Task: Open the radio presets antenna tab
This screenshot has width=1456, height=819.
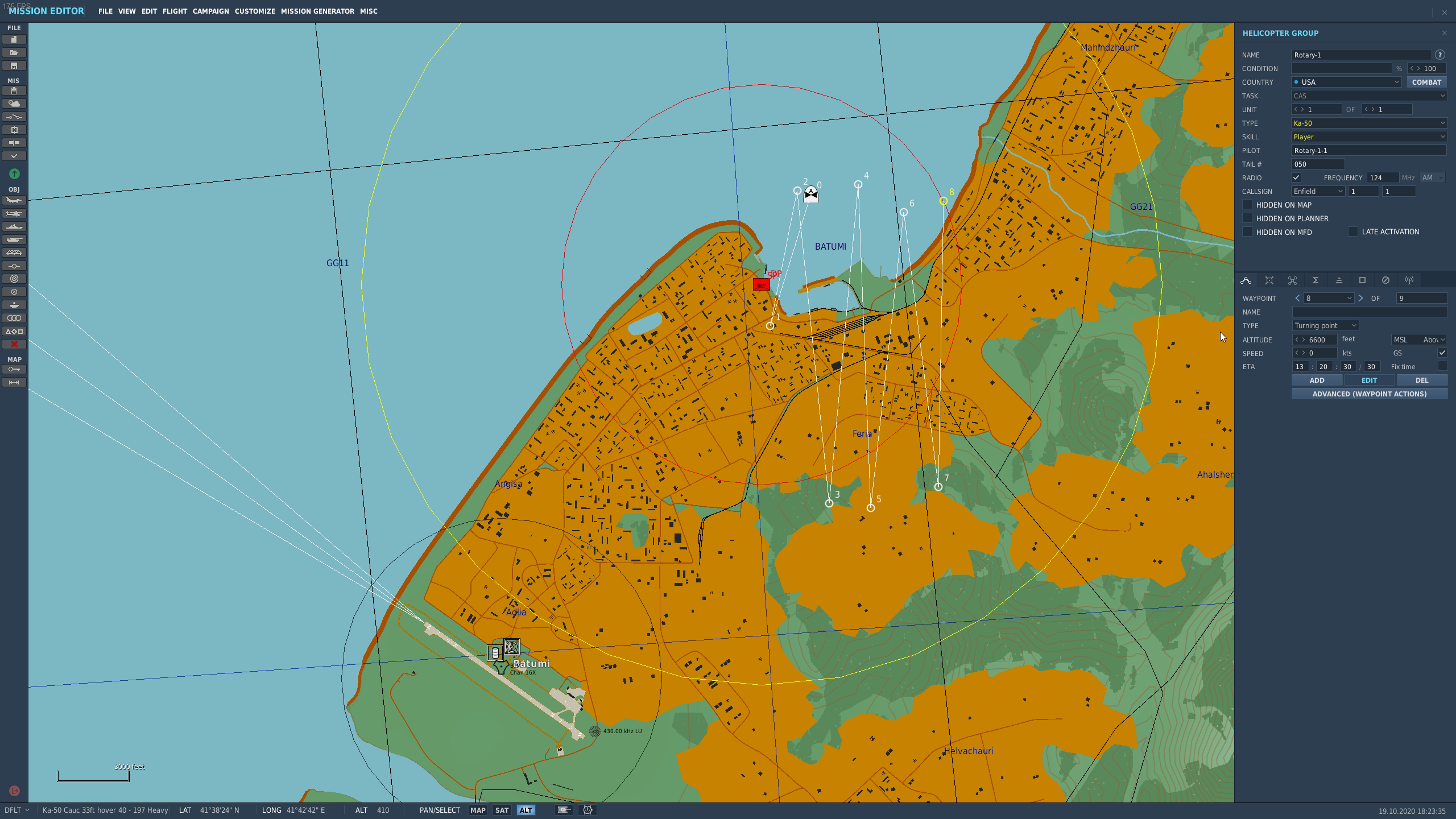Action: point(1409,280)
